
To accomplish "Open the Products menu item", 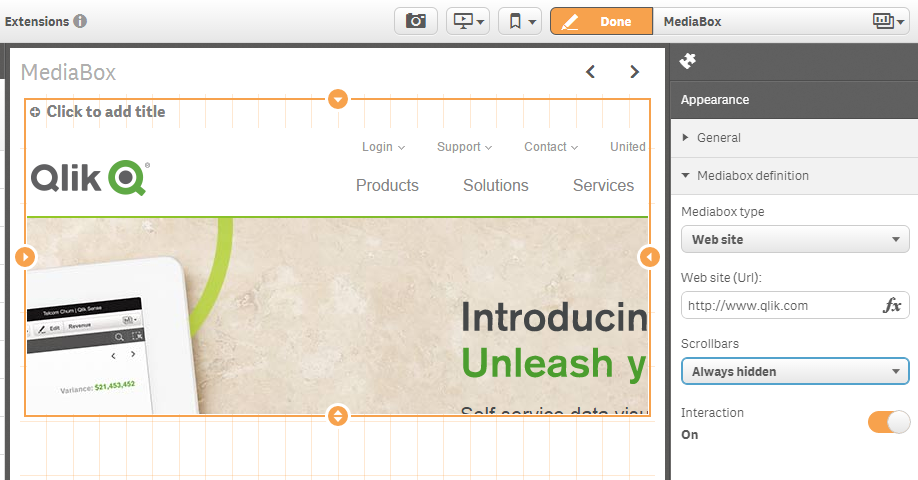I will [387, 186].
